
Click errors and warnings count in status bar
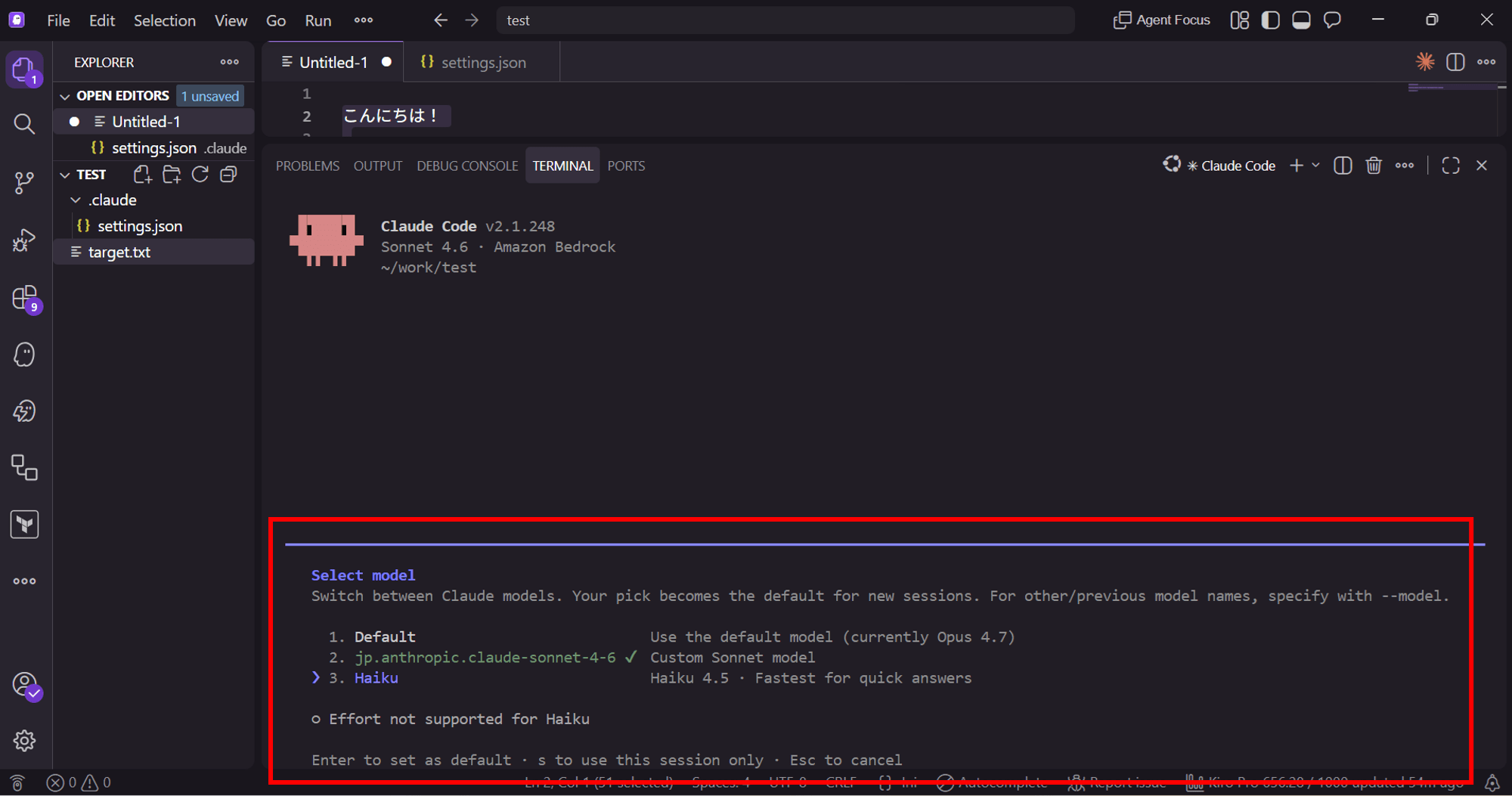point(79,783)
